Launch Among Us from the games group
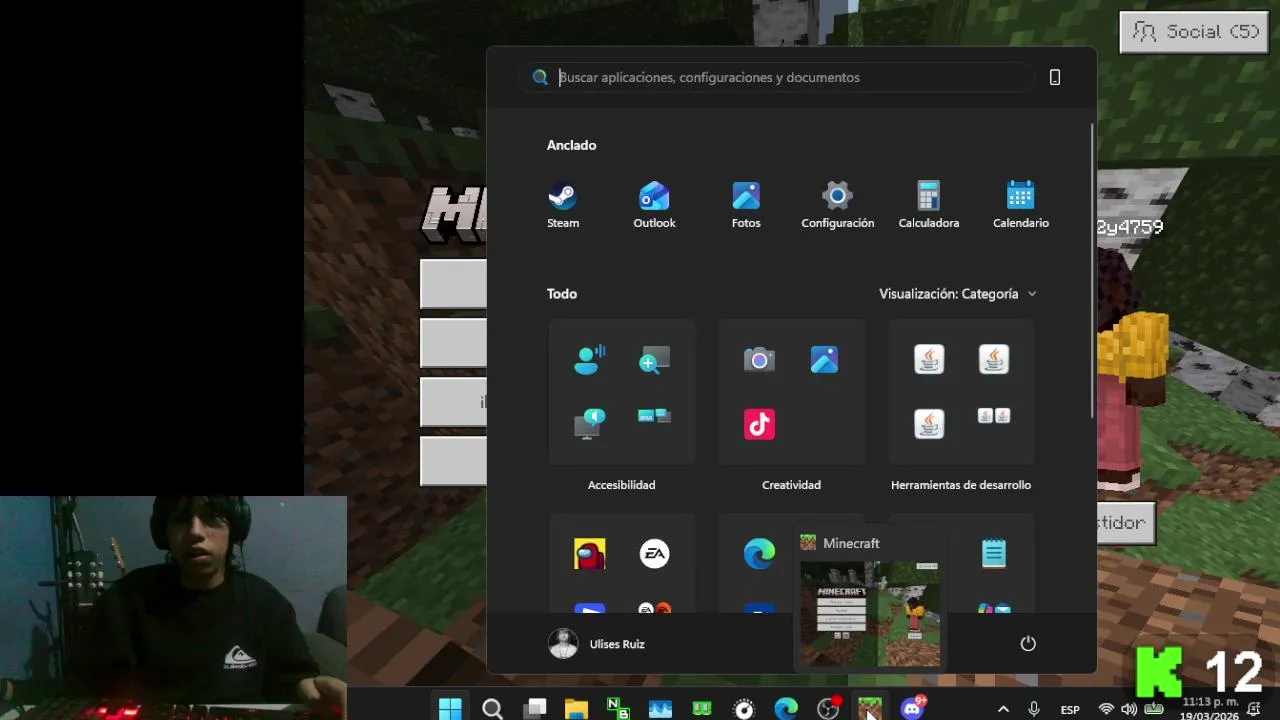This screenshot has height=720, width=1280. tap(590, 553)
